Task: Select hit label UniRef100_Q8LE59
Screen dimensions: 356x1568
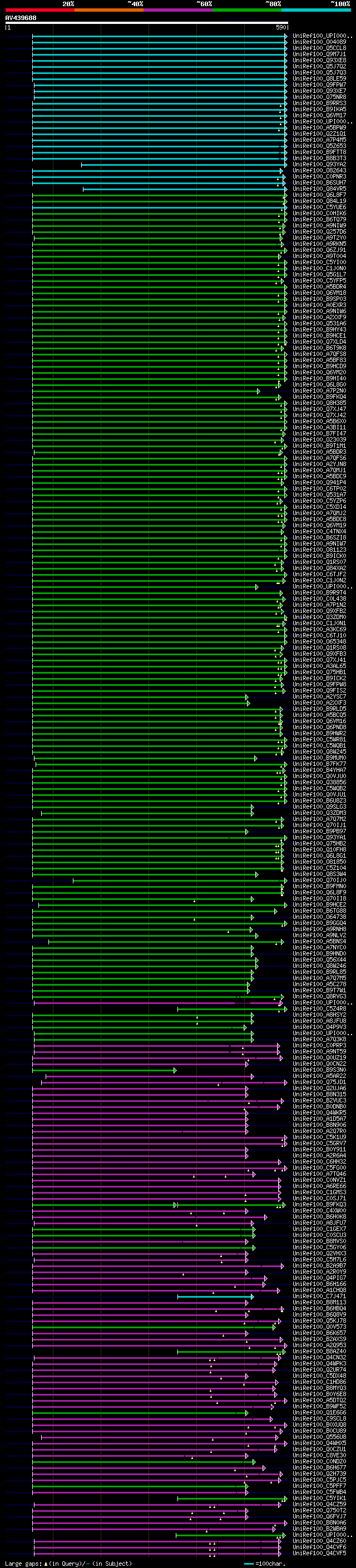Action: [x=319, y=78]
